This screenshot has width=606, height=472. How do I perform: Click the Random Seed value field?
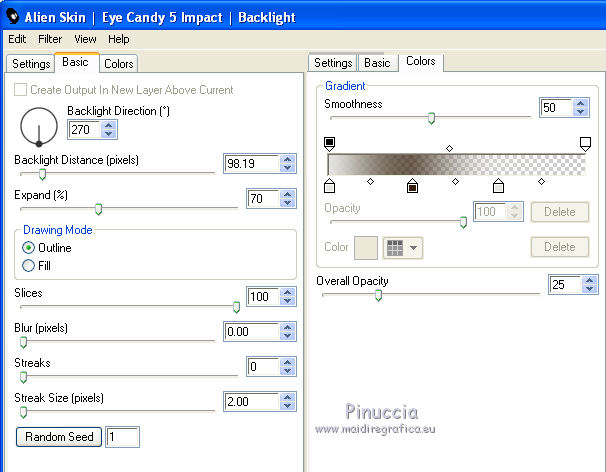point(123,437)
